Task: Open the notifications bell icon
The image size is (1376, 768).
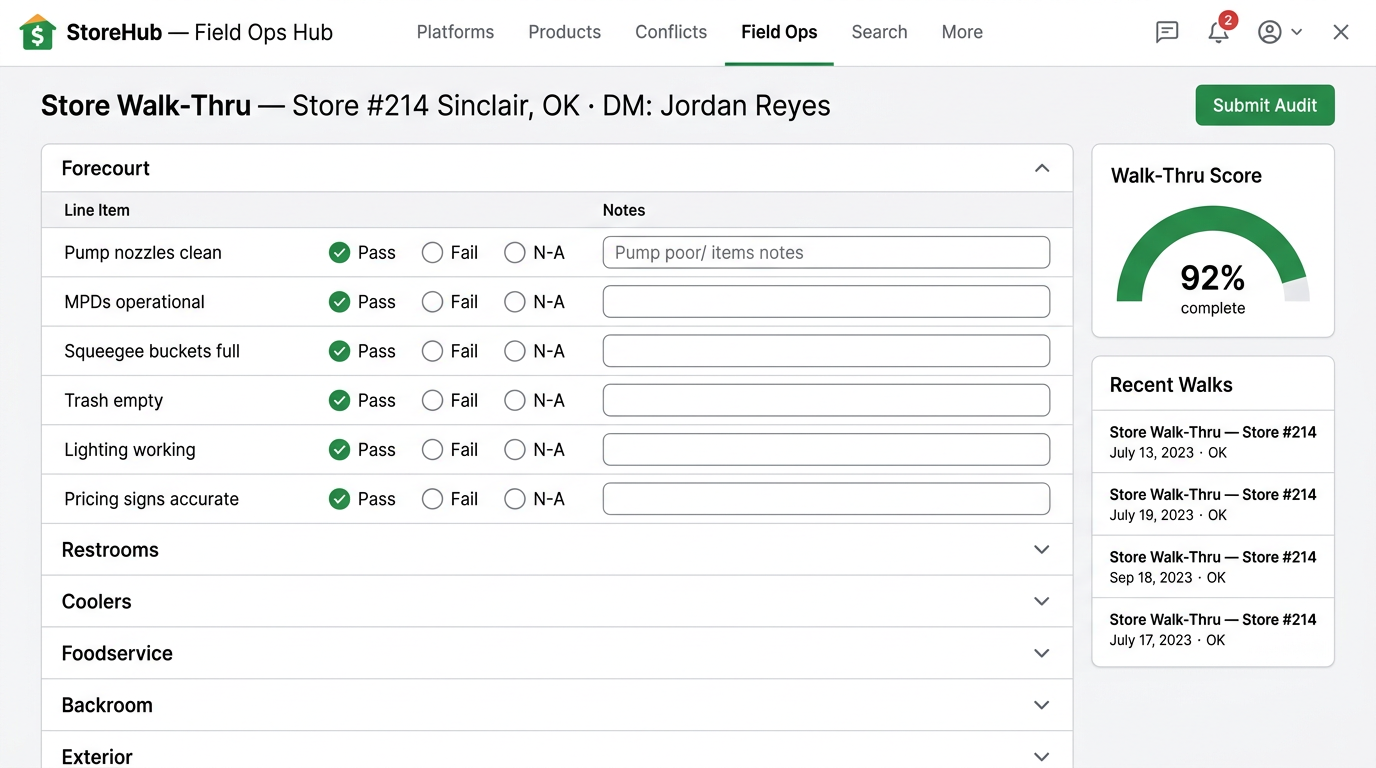Action: point(1218,32)
